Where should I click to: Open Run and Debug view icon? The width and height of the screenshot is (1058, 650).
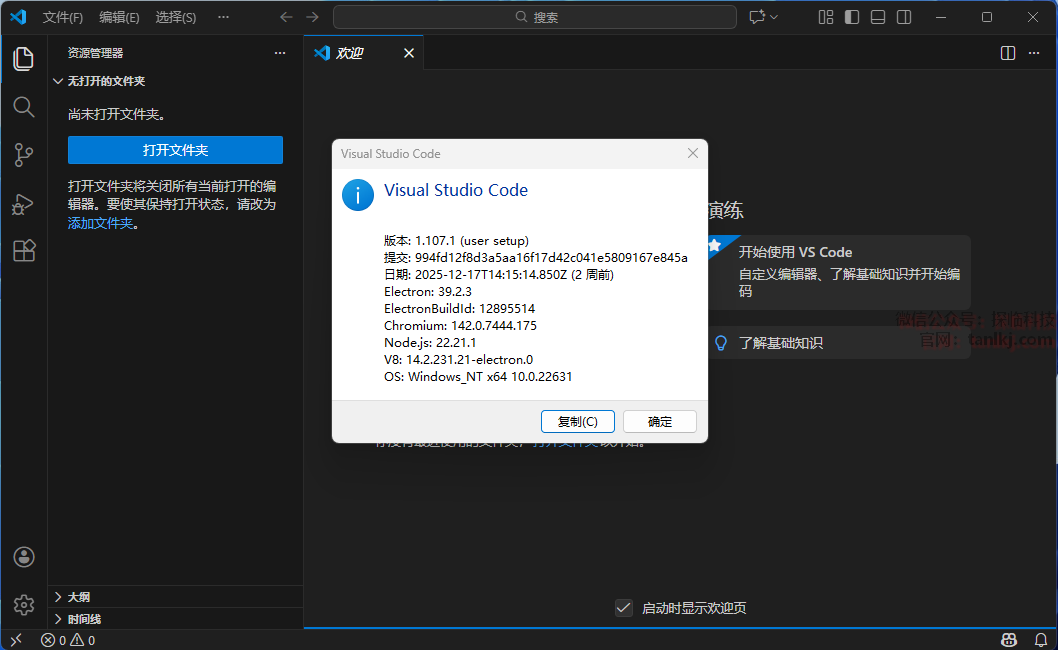click(23, 203)
